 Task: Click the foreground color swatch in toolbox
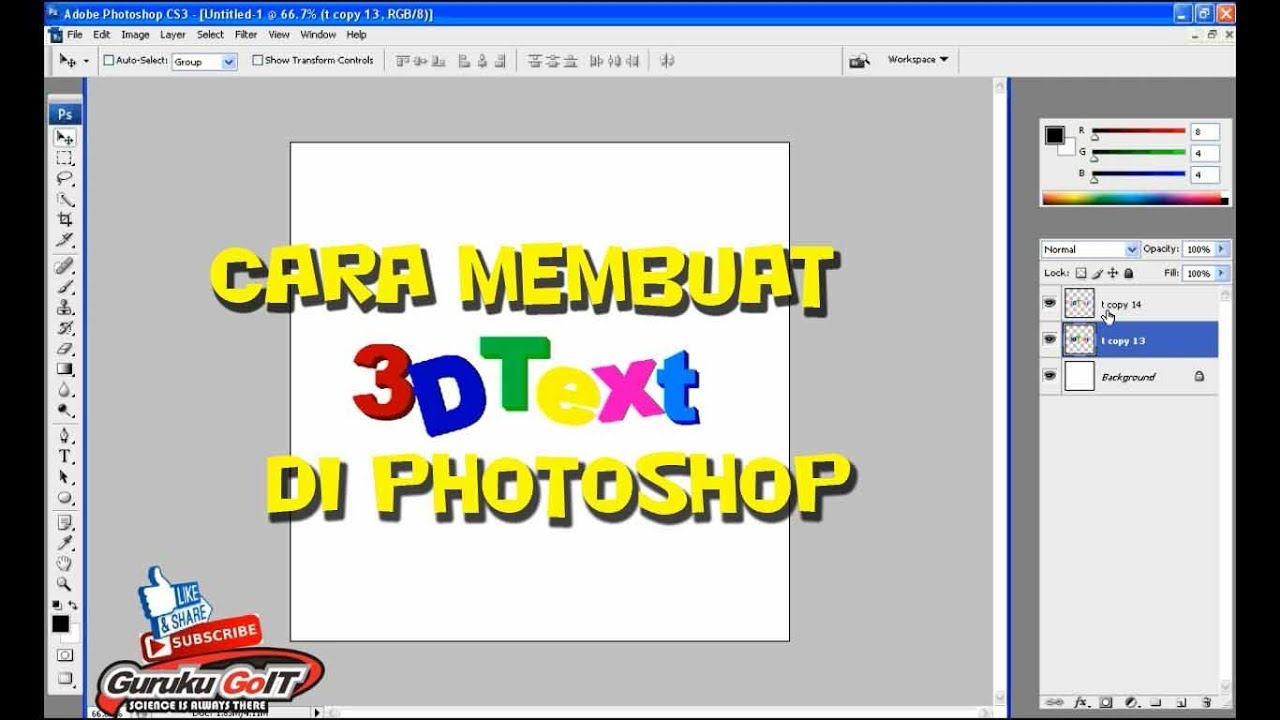61,625
